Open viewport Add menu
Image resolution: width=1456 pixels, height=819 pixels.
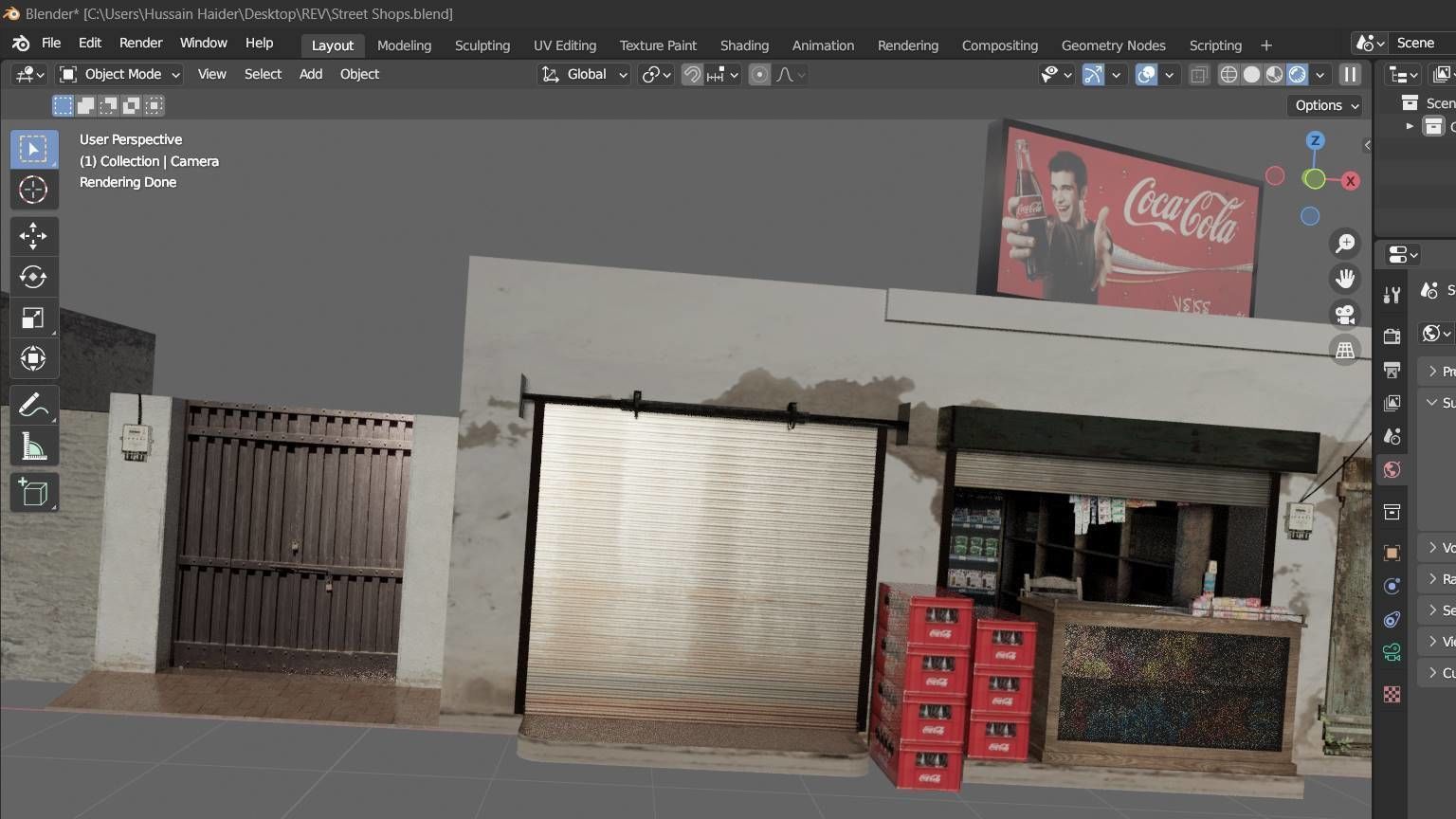(x=311, y=74)
